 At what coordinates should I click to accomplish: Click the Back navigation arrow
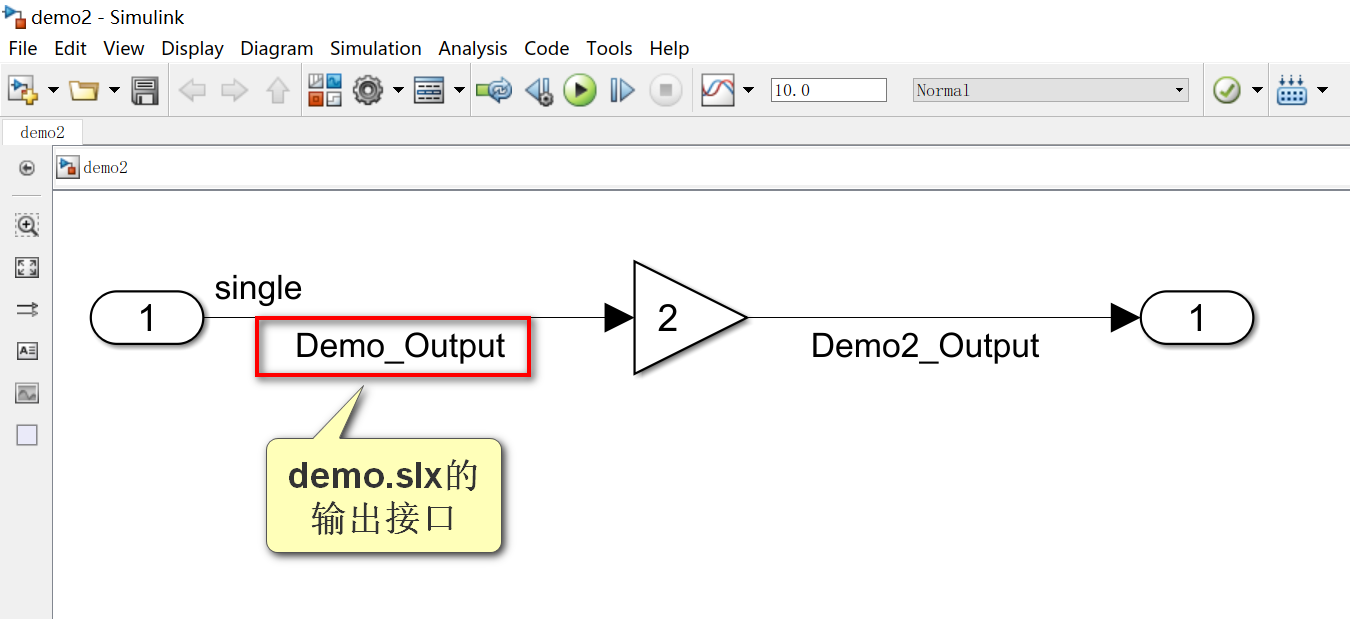(x=192, y=91)
